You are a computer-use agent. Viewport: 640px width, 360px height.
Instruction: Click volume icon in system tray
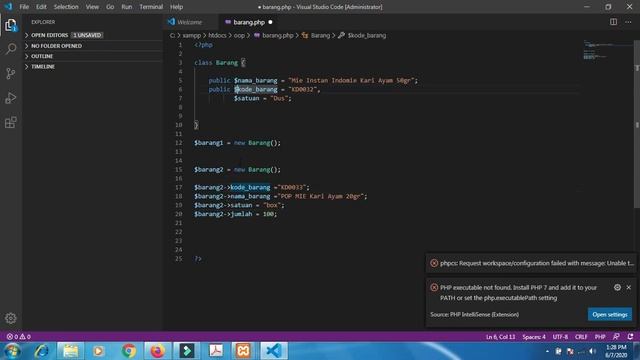[593, 351]
